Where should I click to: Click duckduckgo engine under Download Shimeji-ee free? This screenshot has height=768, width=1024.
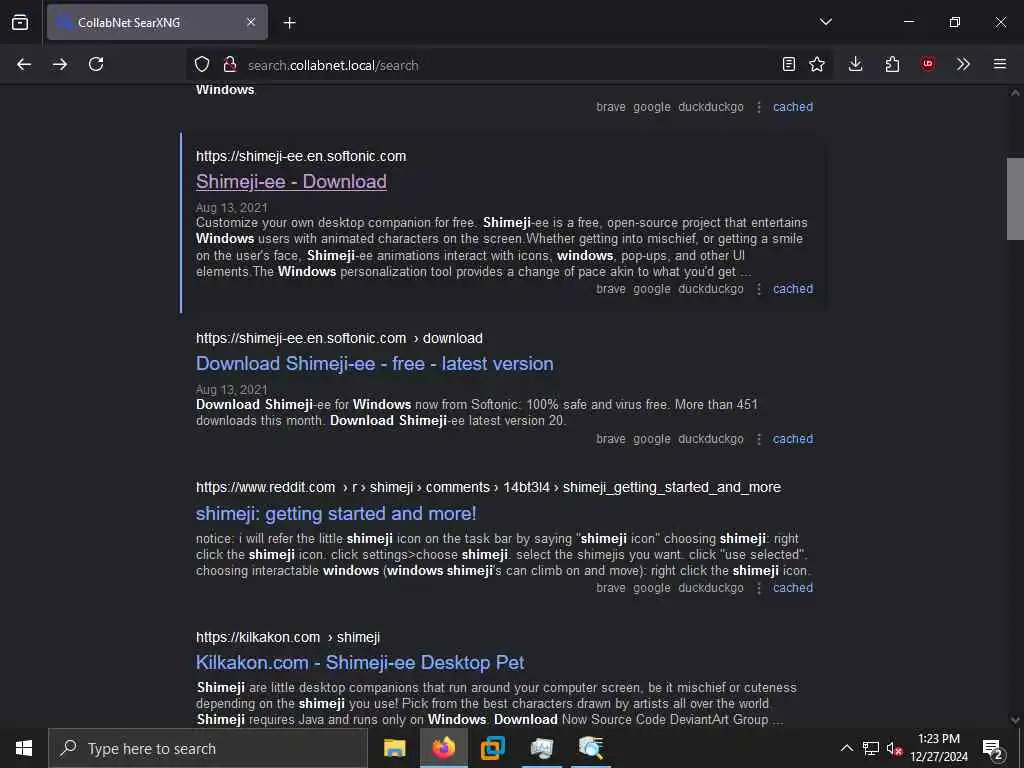[711, 439]
